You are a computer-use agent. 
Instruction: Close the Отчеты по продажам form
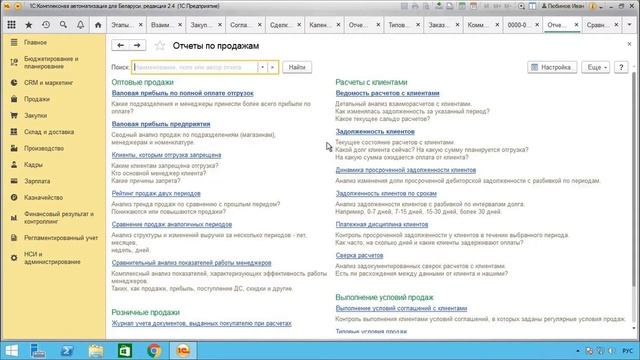pyautogui.click(x=629, y=44)
